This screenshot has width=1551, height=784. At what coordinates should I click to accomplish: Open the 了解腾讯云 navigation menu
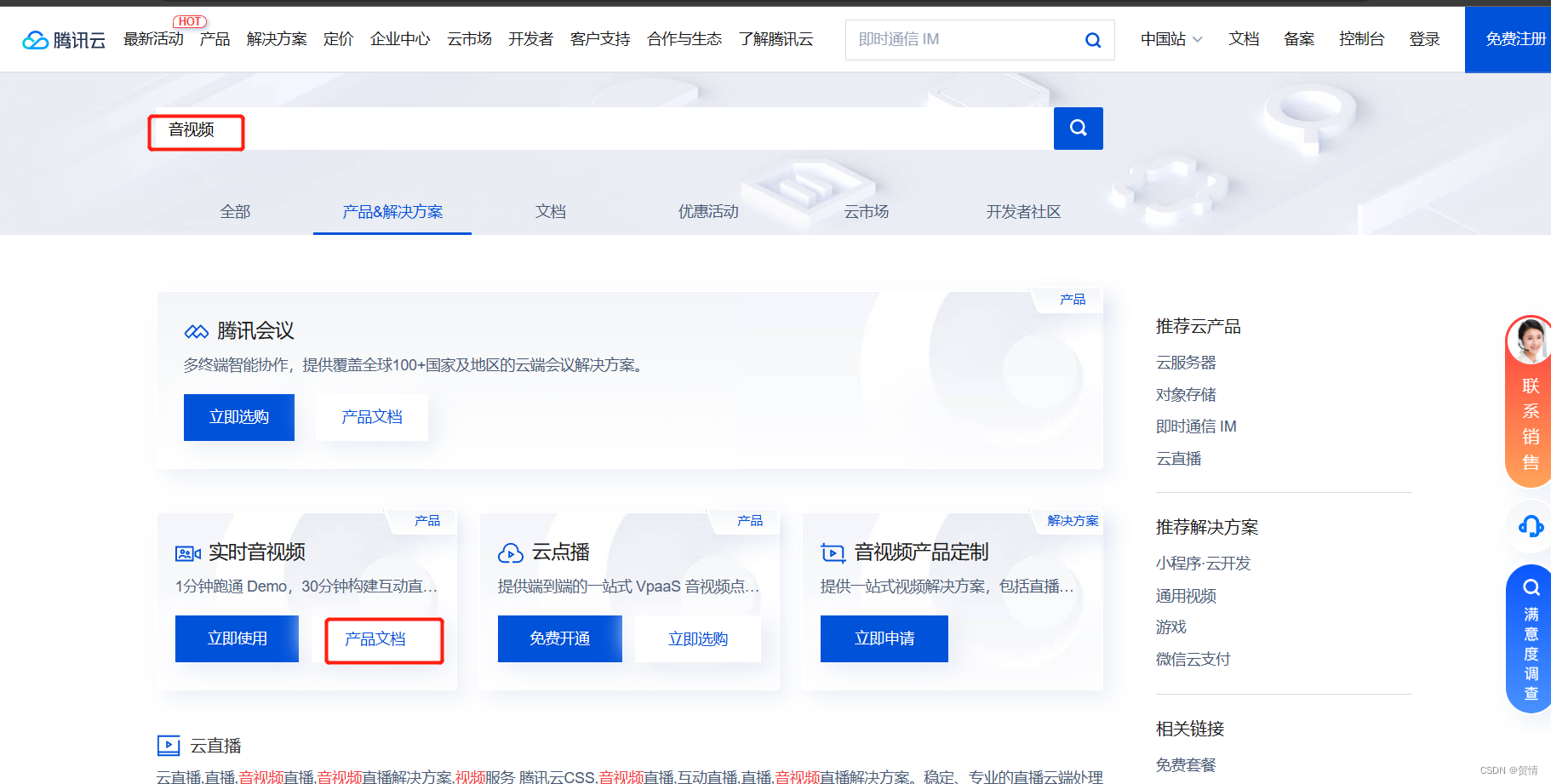776,39
